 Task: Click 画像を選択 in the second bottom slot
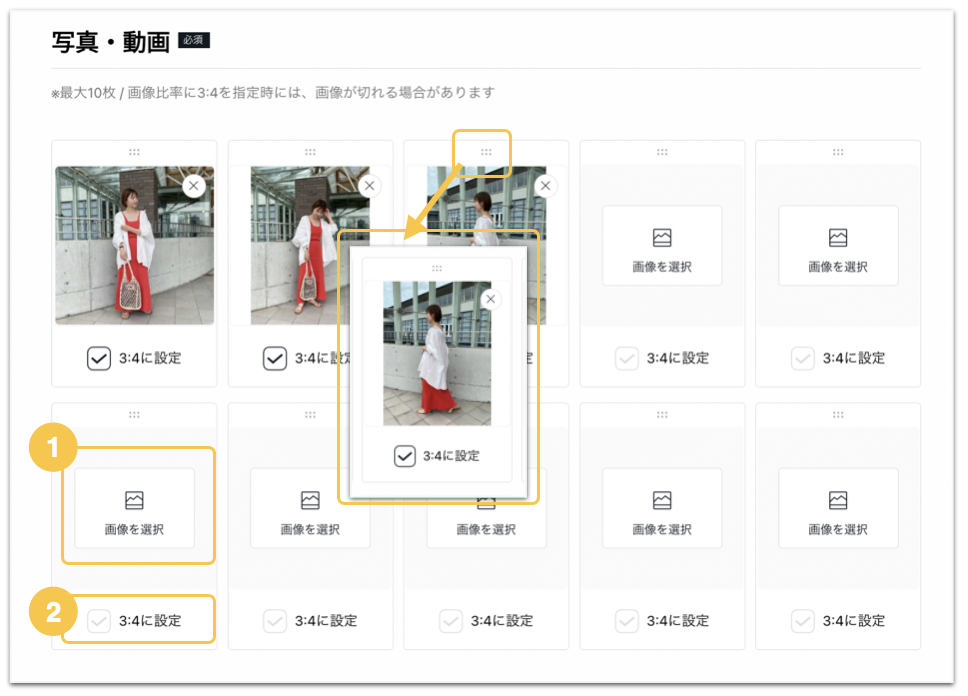310,508
